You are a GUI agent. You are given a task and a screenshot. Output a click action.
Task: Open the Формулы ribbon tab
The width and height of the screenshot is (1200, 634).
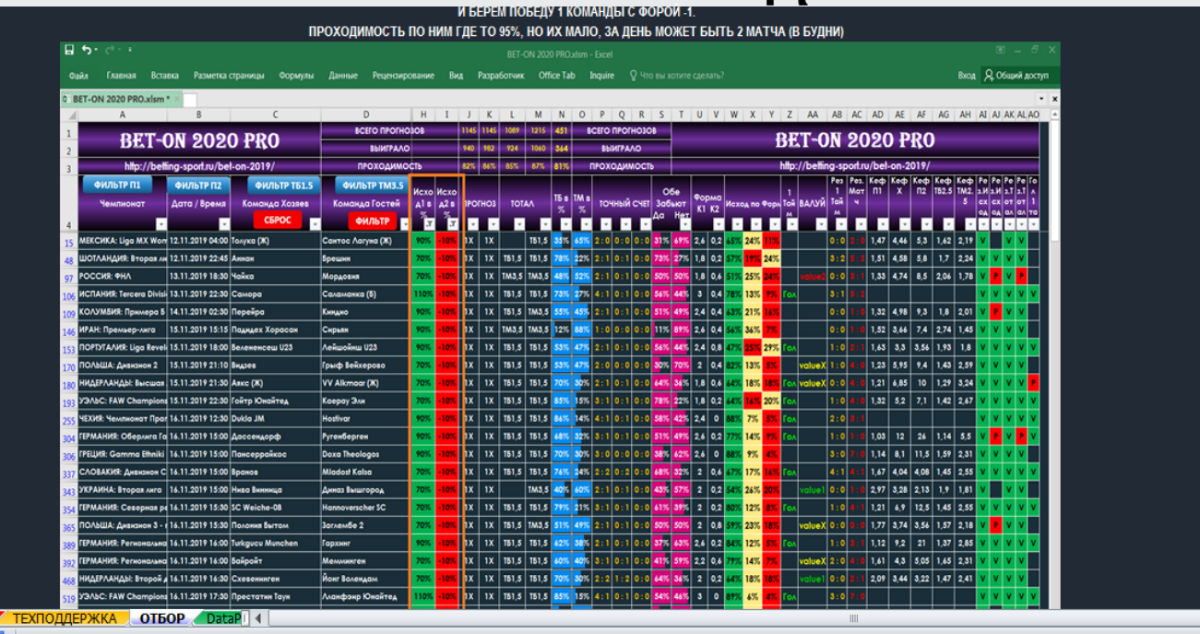(x=296, y=75)
